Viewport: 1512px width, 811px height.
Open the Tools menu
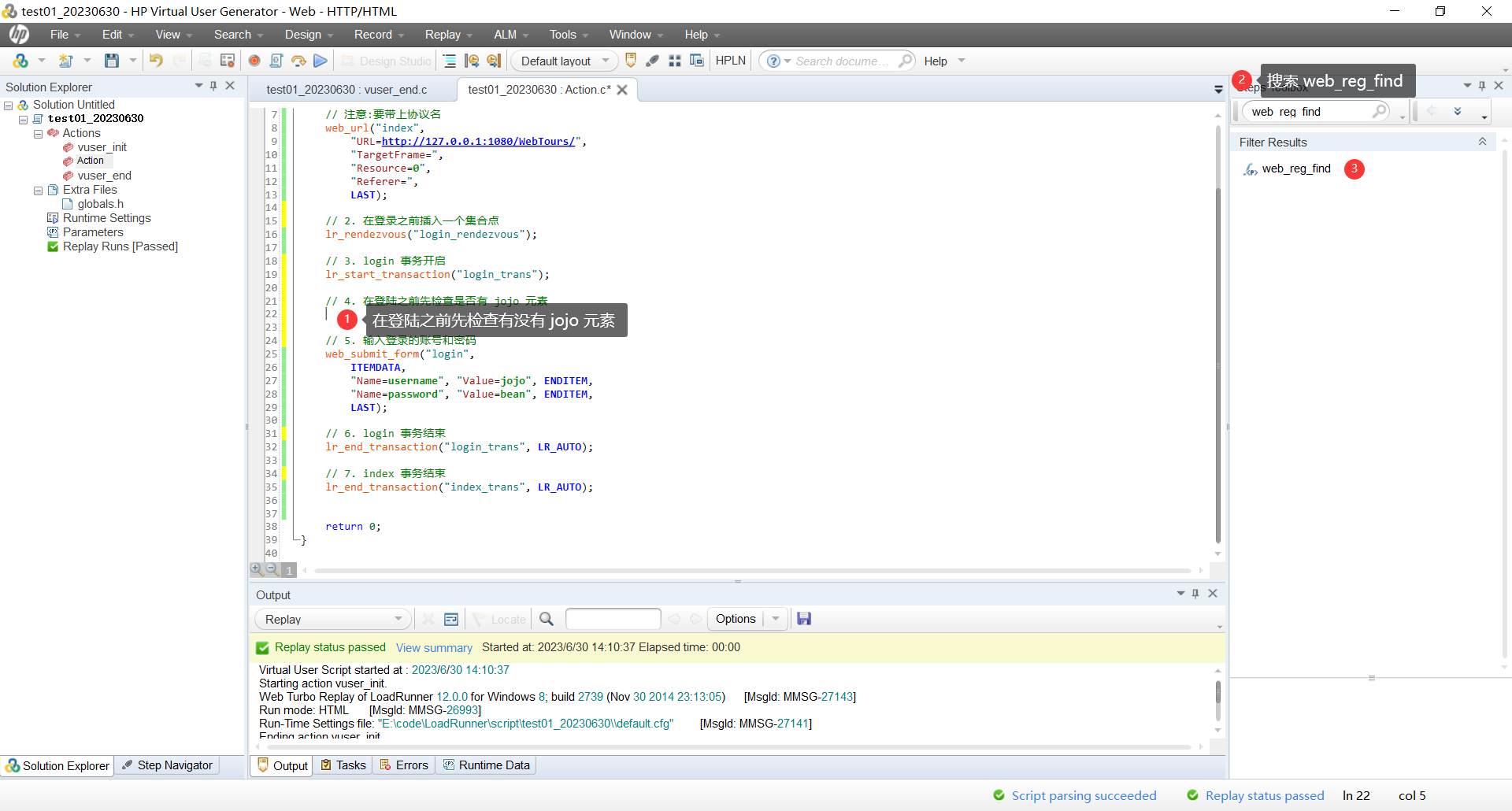point(569,35)
